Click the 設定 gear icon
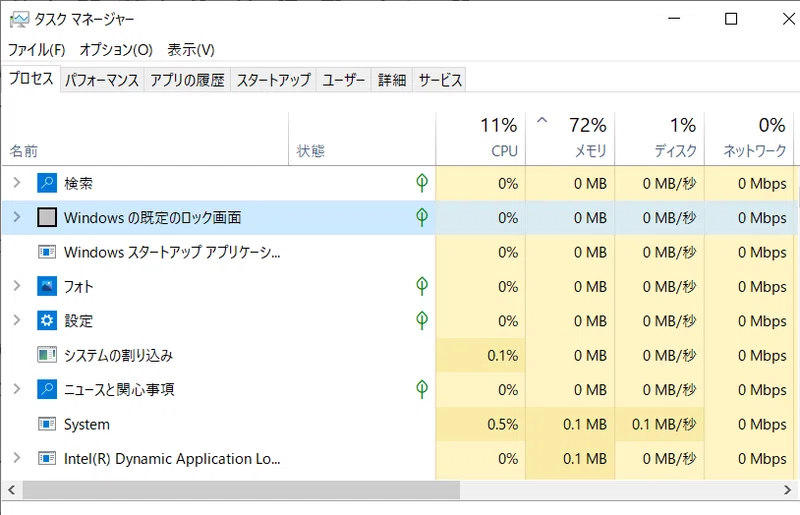This screenshot has height=515, width=800. tap(47, 321)
